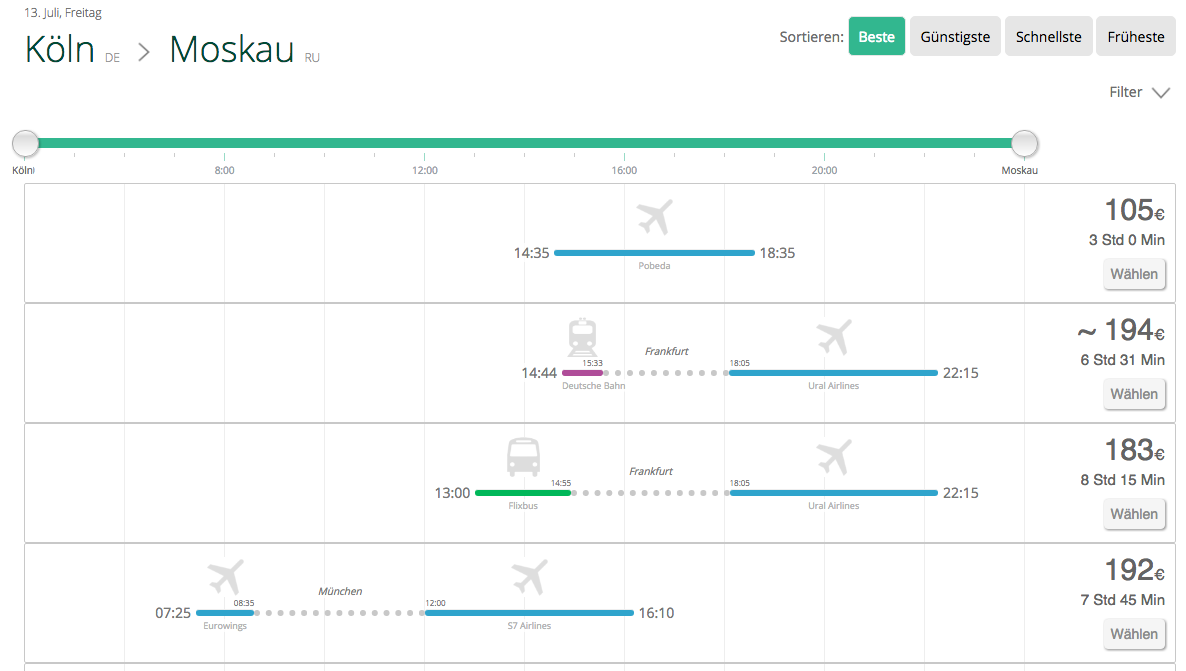Select the 192€ München connection with Wählen

click(1134, 634)
